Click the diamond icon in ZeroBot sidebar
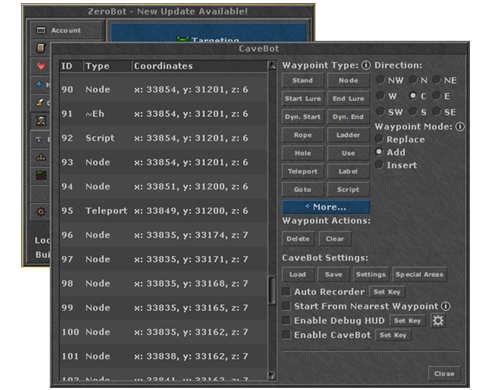The width and height of the screenshot is (490, 390). (39, 139)
